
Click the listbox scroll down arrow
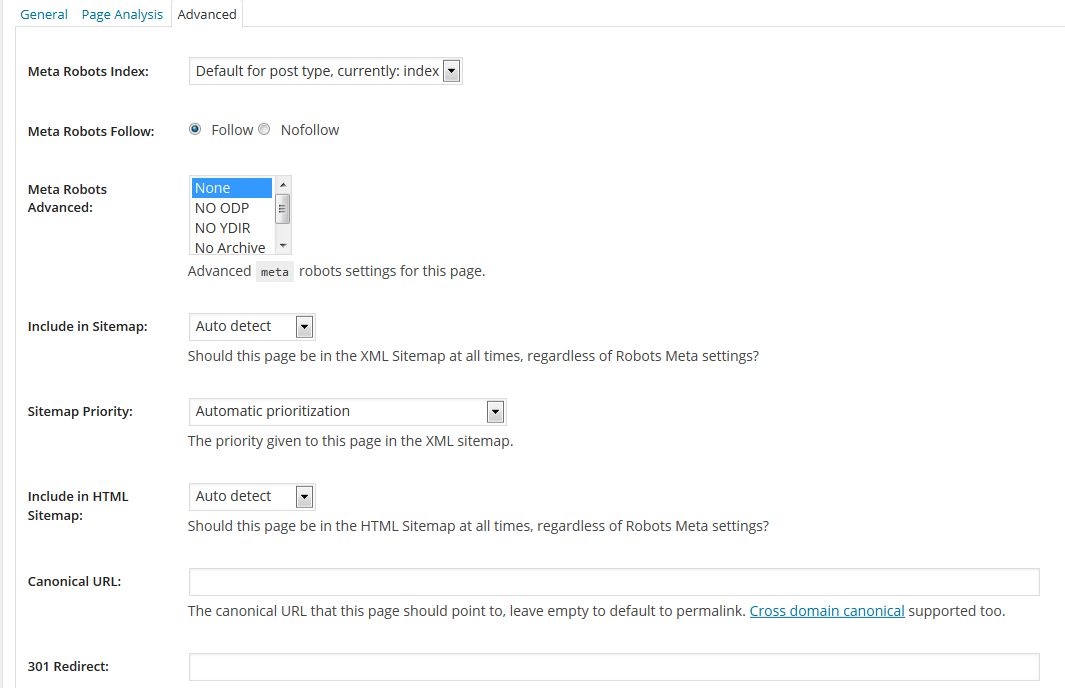tap(283, 246)
